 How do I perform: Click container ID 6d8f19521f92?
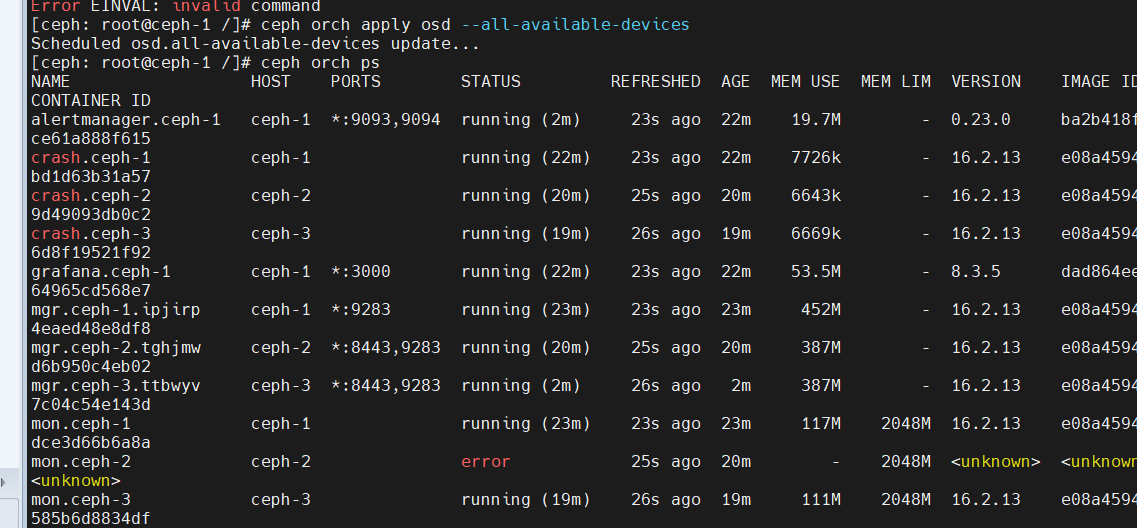coord(91,252)
